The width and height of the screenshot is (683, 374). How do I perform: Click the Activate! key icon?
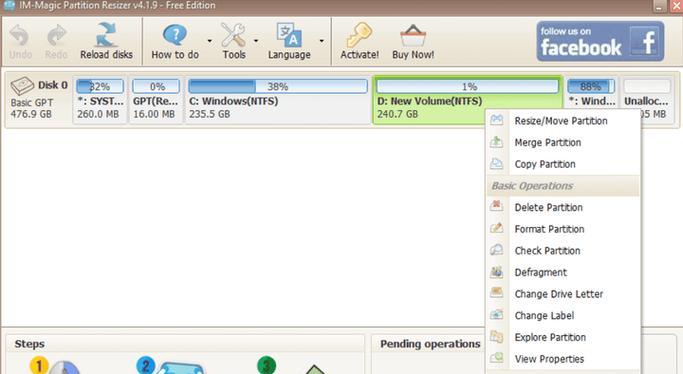point(359,35)
